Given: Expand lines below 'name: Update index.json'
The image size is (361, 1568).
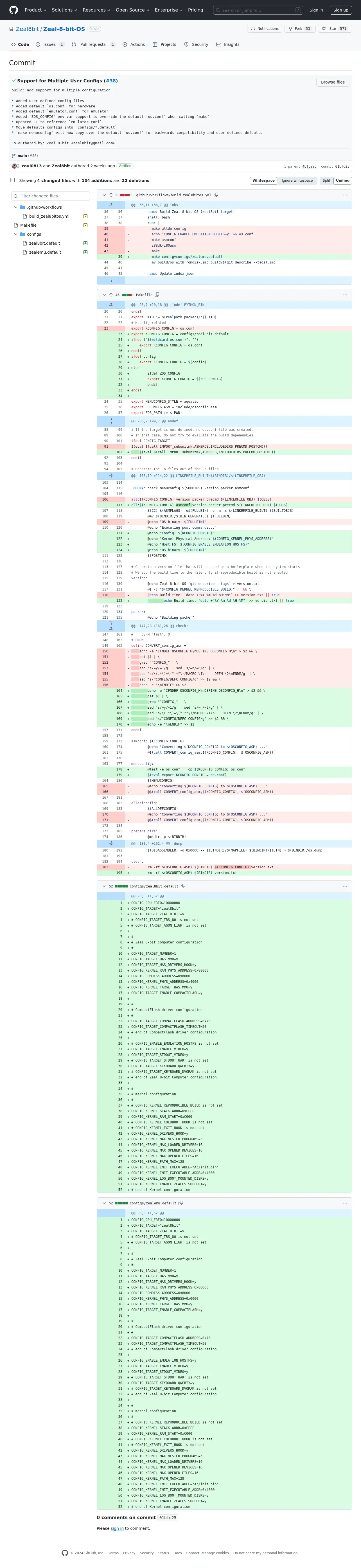Looking at the screenshot, I should tap(111, 281).
